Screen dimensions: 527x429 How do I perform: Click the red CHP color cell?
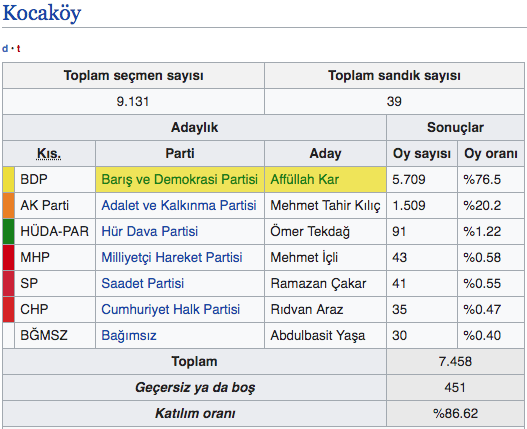[8, 309]
